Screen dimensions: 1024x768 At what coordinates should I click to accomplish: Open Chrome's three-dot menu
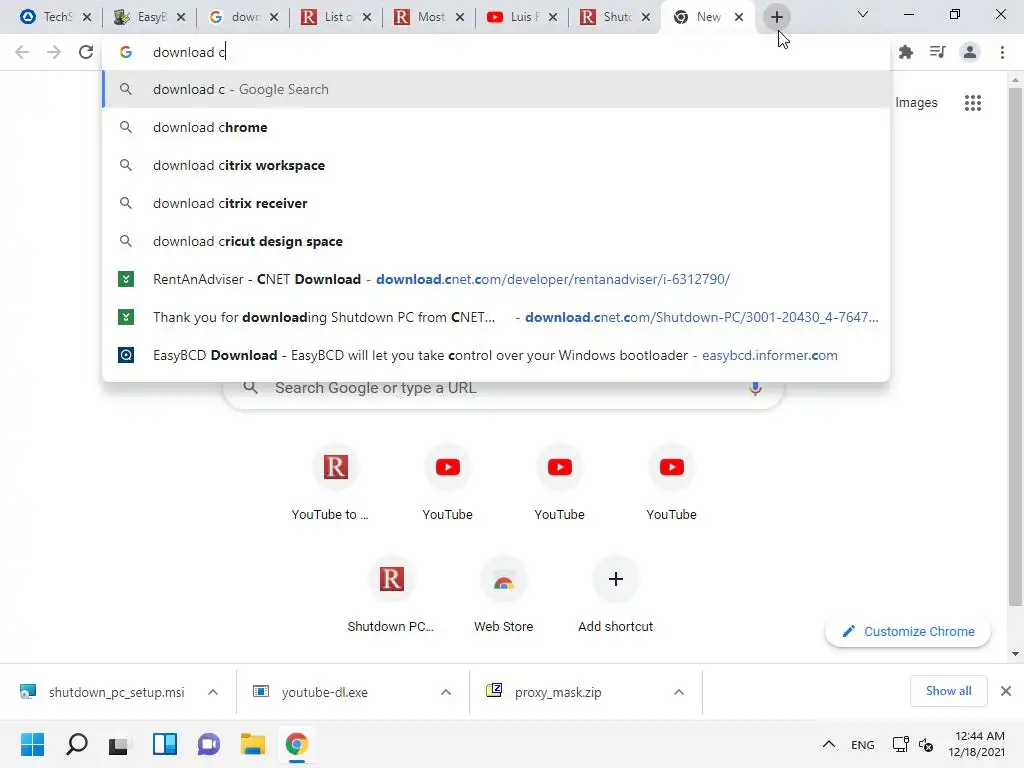pyautogui.click(x=1002, y=52)
